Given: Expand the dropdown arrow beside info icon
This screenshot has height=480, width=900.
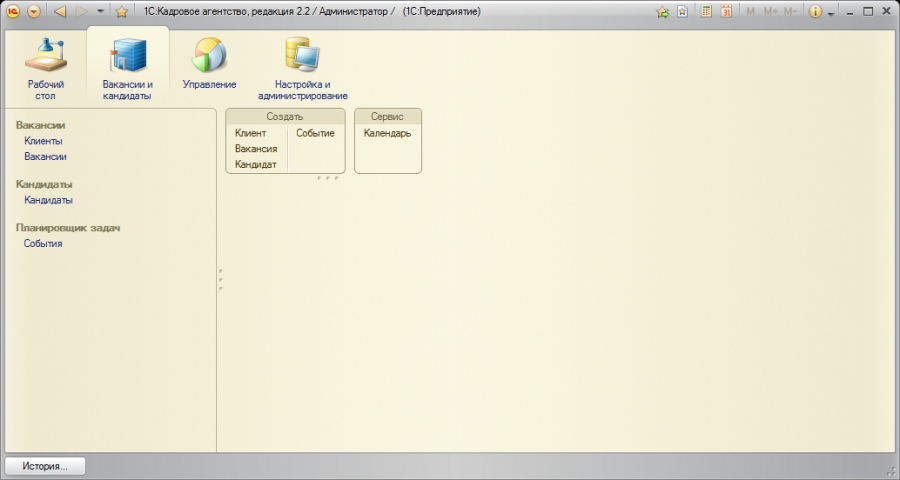Looking at the screenshot, I should [x=831, y=14].
